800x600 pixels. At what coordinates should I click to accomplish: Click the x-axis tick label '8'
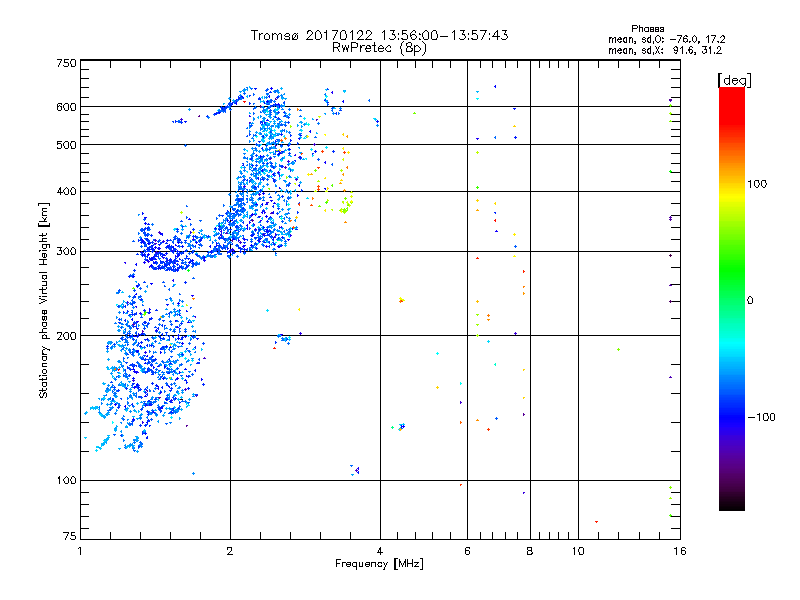(530, 551)
